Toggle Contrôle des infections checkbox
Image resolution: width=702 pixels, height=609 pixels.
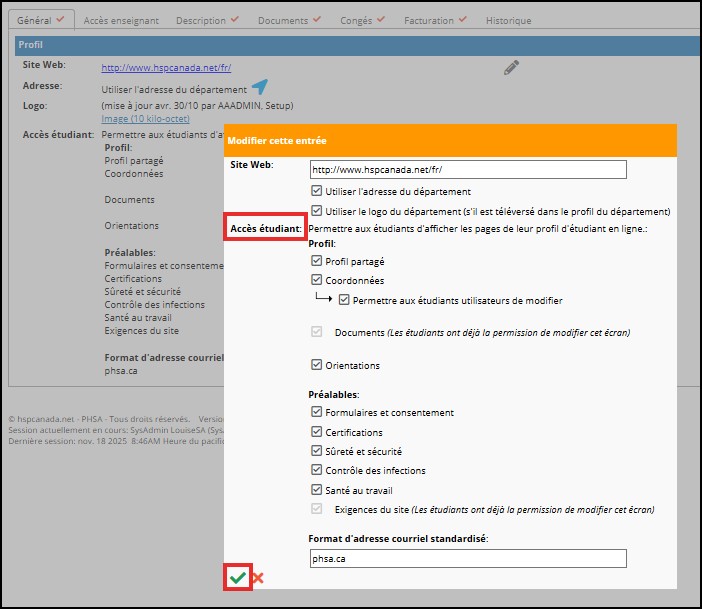point(317,470)
